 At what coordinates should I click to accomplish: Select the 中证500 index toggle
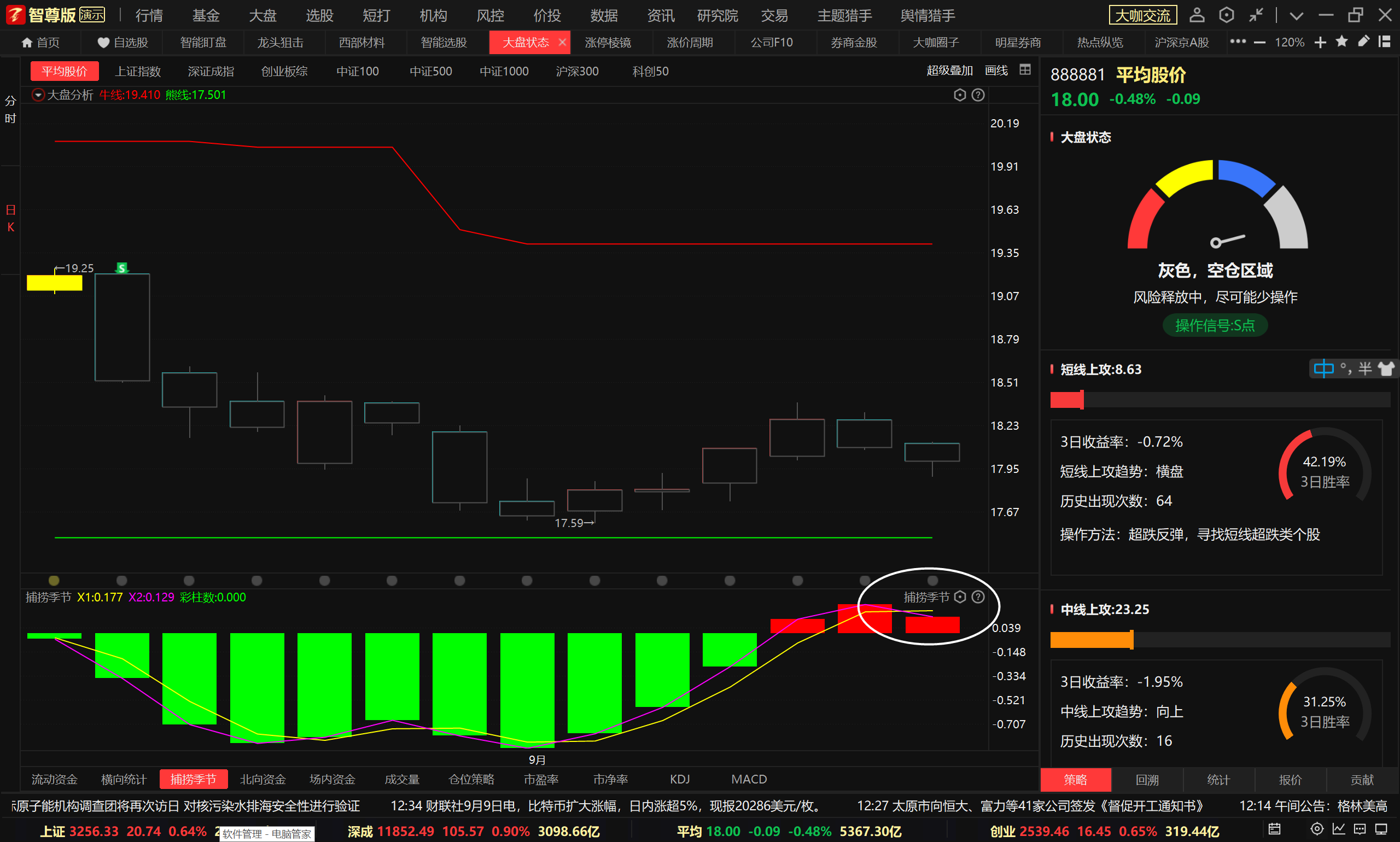[431, 72]
